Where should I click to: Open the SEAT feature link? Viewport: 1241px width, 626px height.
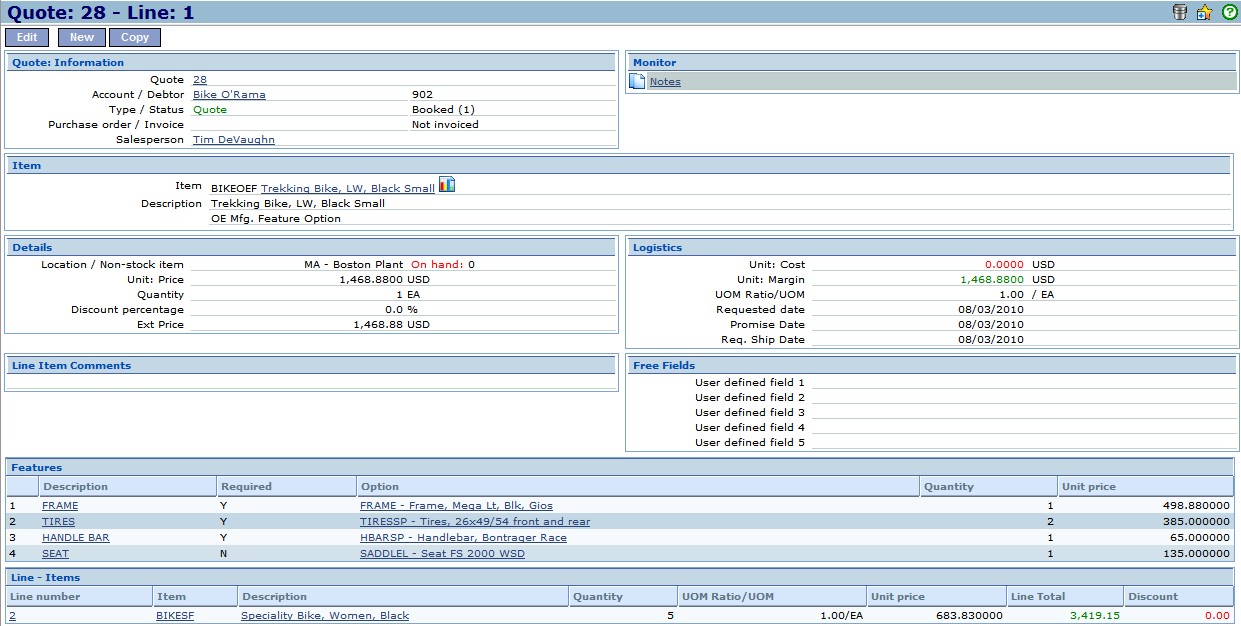tap(55, 554)
